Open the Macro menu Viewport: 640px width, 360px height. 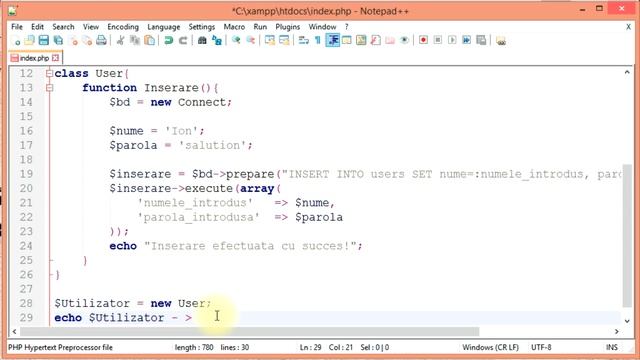(x=234, y=27)
